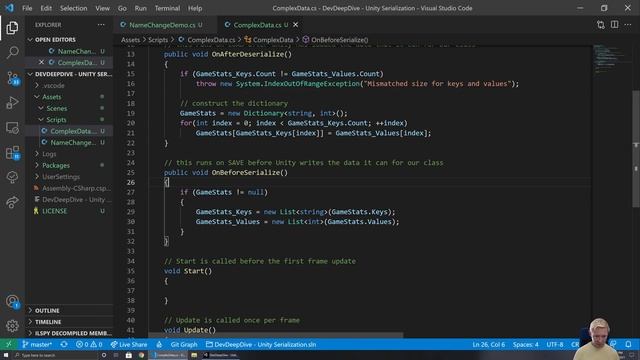Change indentation via Spaces: 4
The width and height of the screenshot is (640, 360).
click(525, 344)
